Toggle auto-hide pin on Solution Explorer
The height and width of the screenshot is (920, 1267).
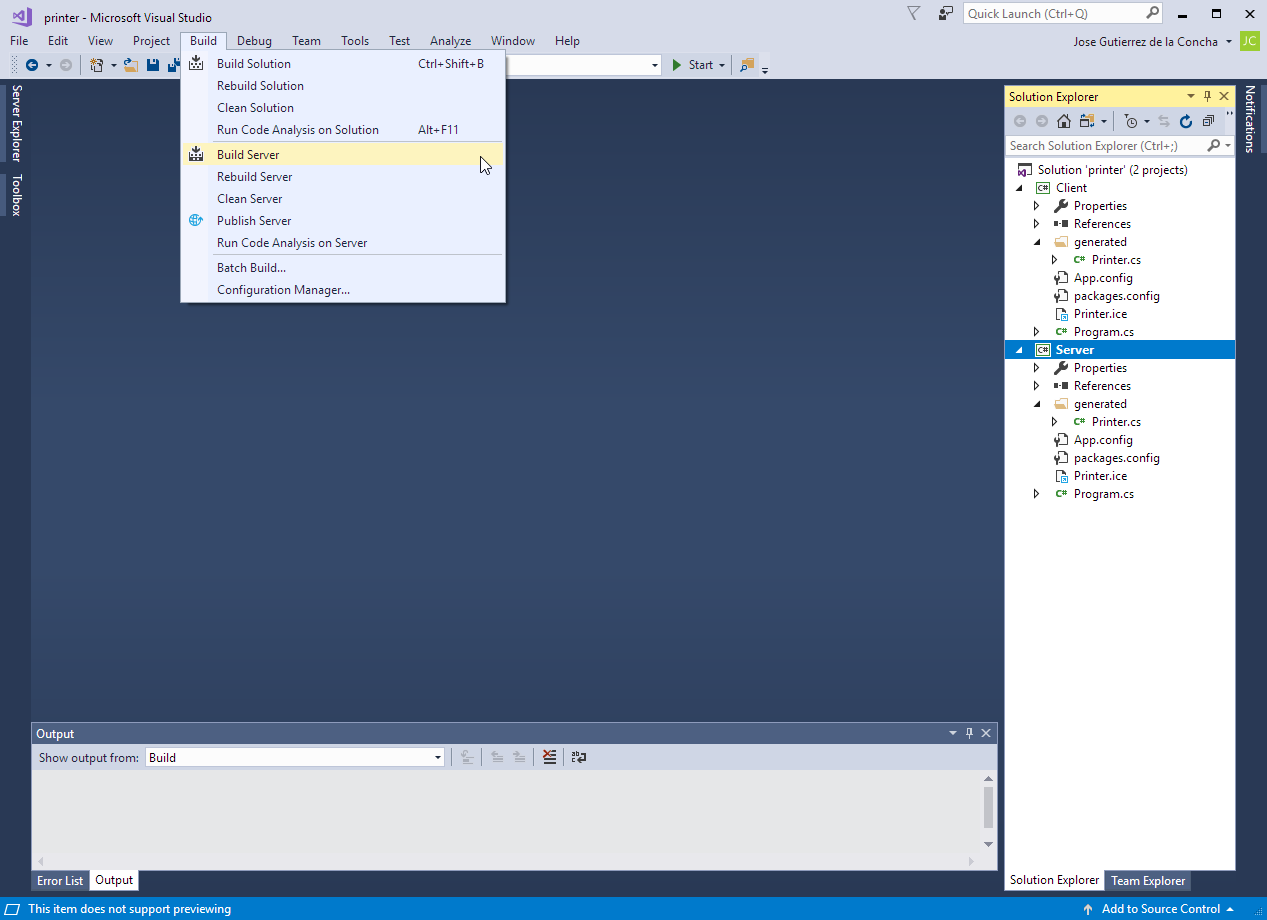point(1207,97)
